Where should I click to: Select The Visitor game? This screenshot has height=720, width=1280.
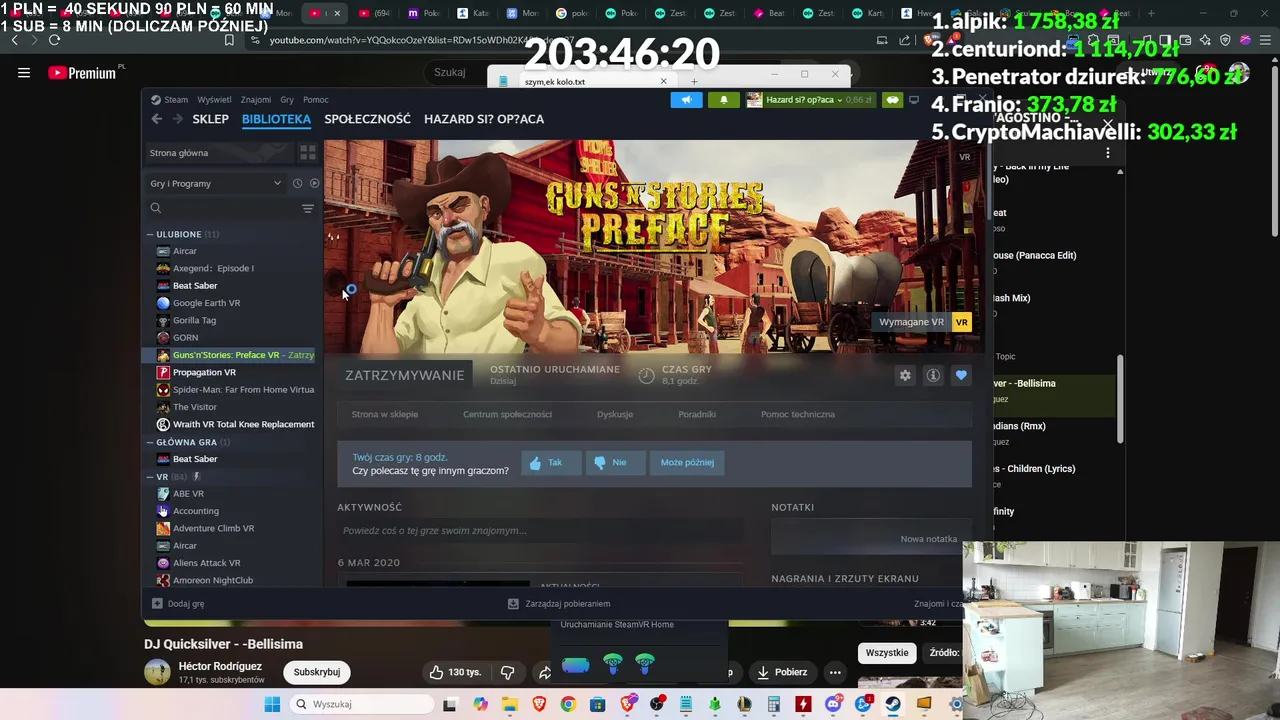(195, 407)
